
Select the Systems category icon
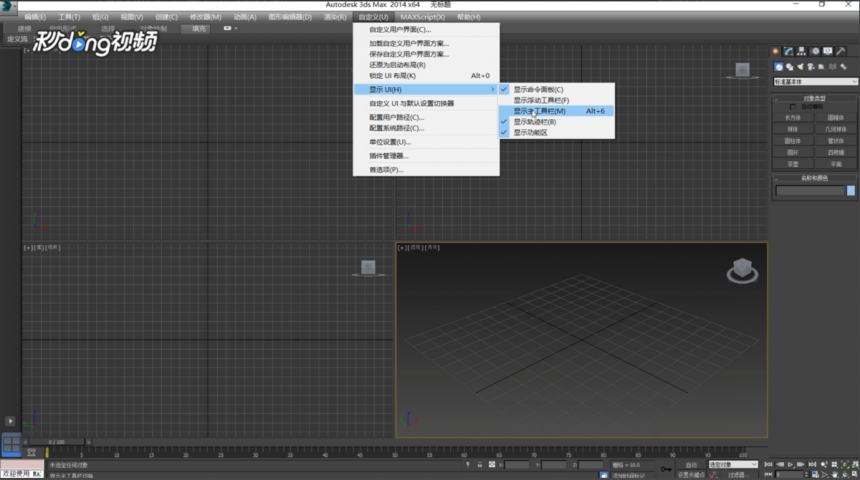pos(844,67)
